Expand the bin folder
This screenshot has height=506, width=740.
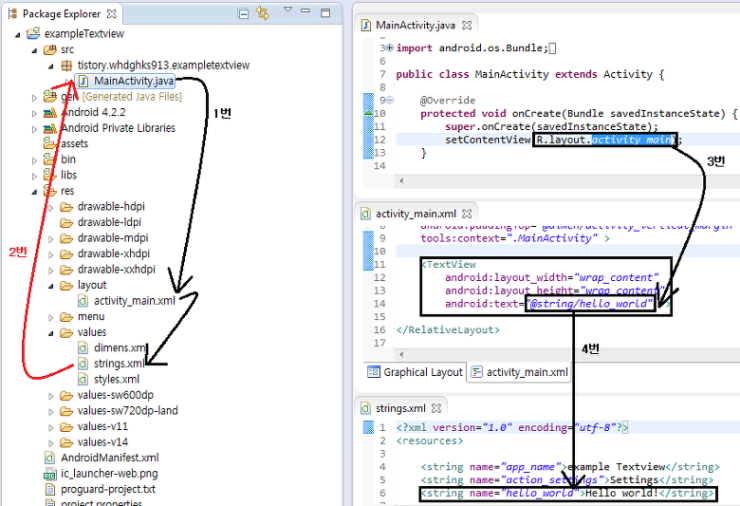[34, 160]
